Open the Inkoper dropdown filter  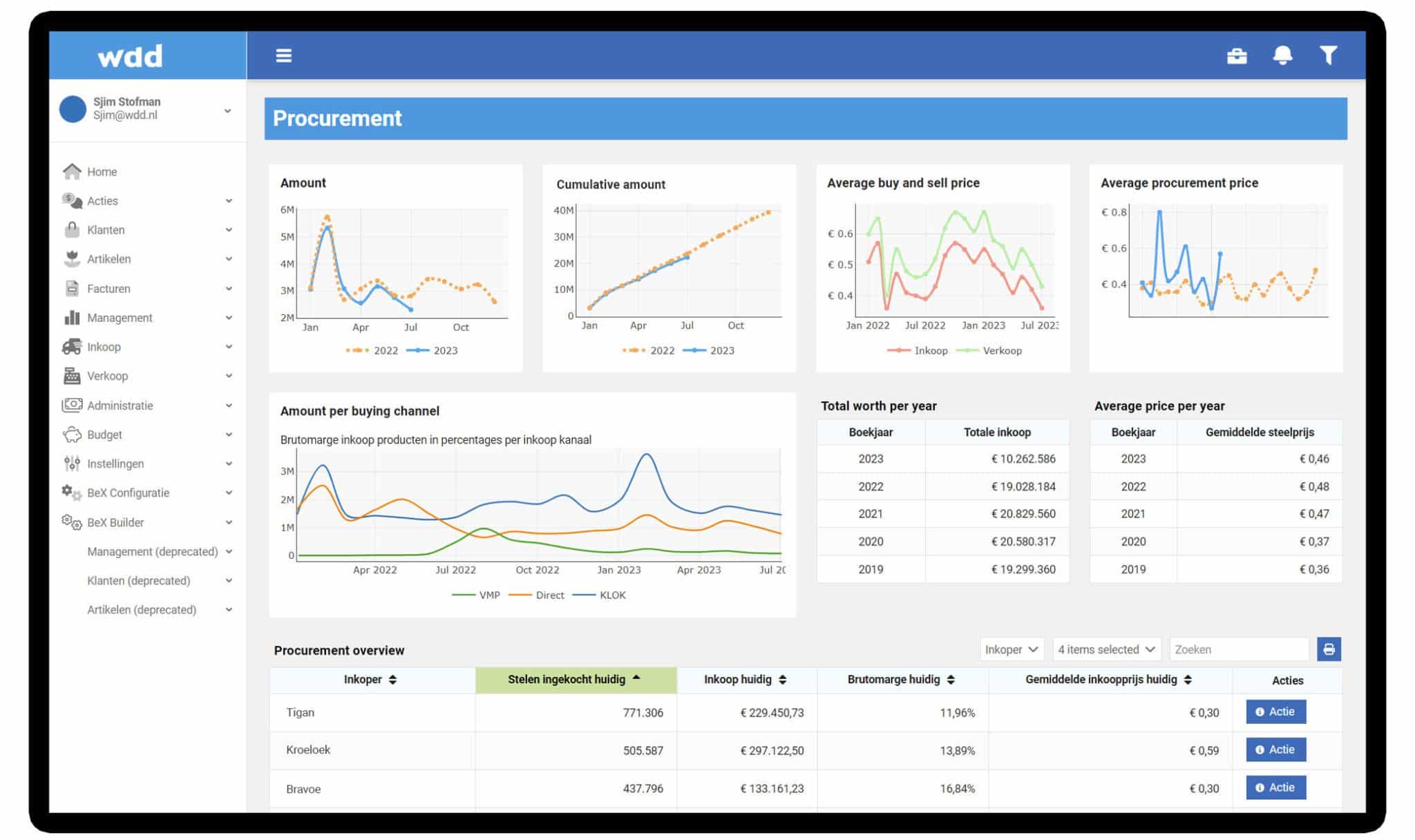pos(1011,649)
